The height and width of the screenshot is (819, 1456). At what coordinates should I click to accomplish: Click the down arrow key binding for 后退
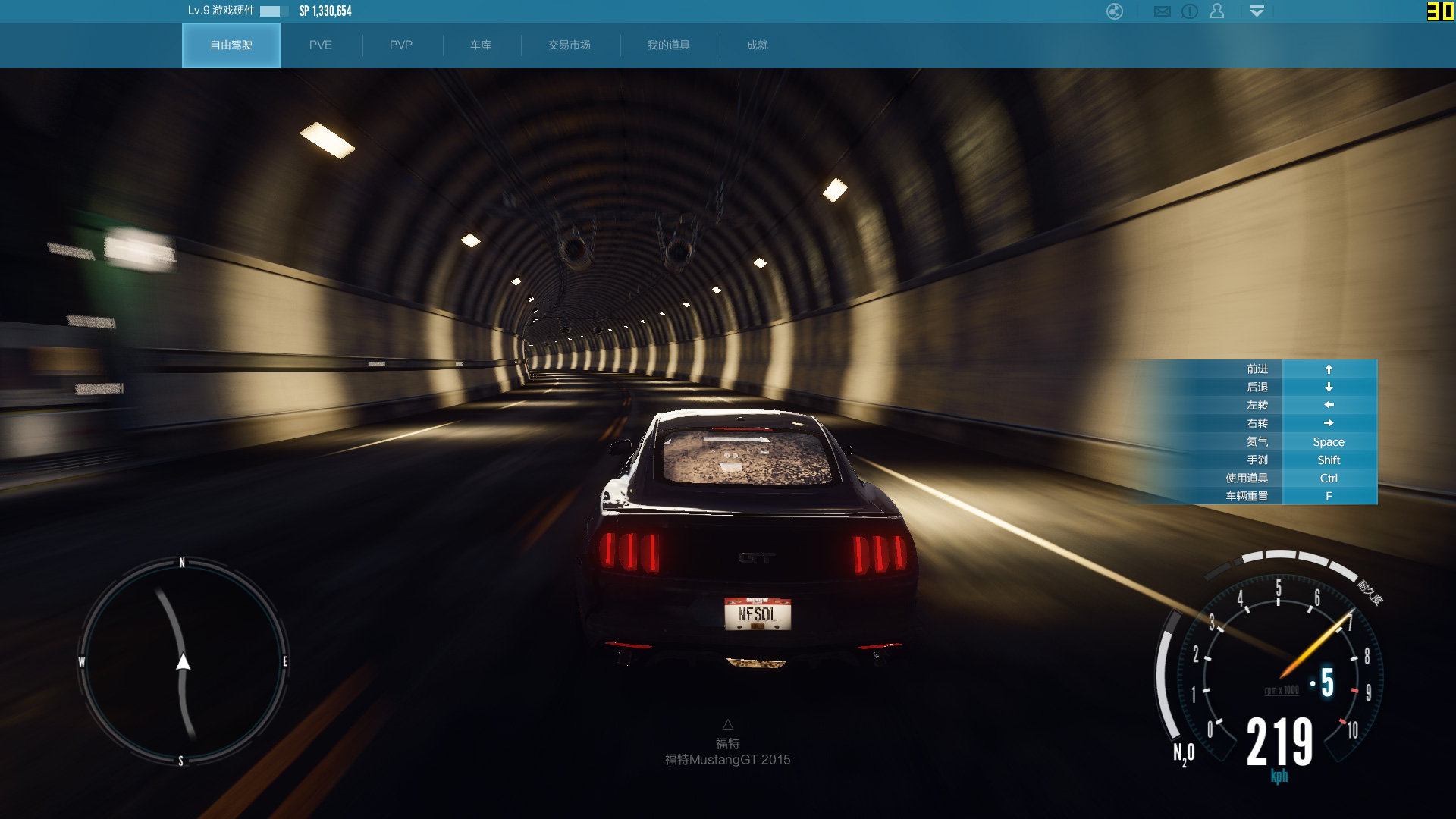(1329, 388)
